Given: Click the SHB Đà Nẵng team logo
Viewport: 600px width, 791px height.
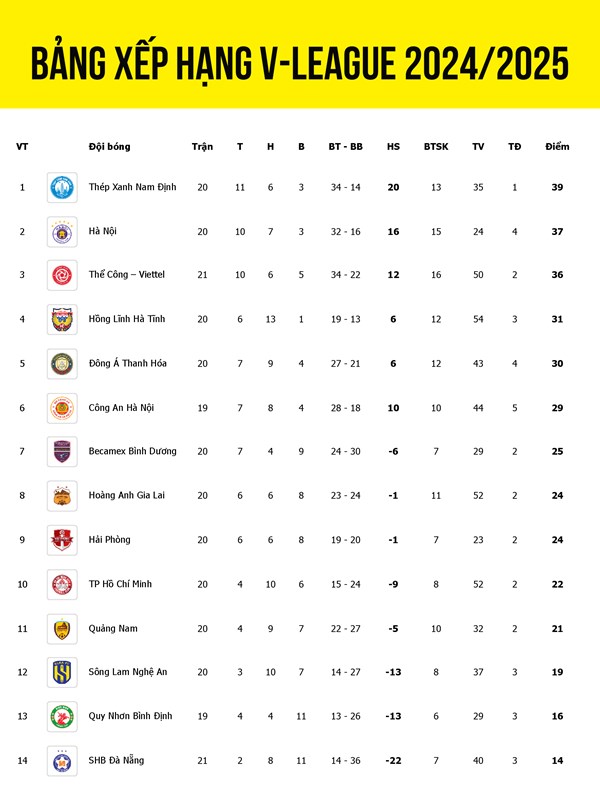Looking at the screenshot, I should click(x=62, y=760).
